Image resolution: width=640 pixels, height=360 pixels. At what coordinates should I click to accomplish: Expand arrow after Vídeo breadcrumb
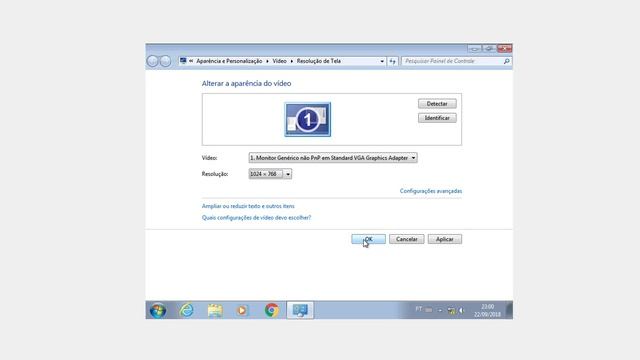(x=291, y=61)
